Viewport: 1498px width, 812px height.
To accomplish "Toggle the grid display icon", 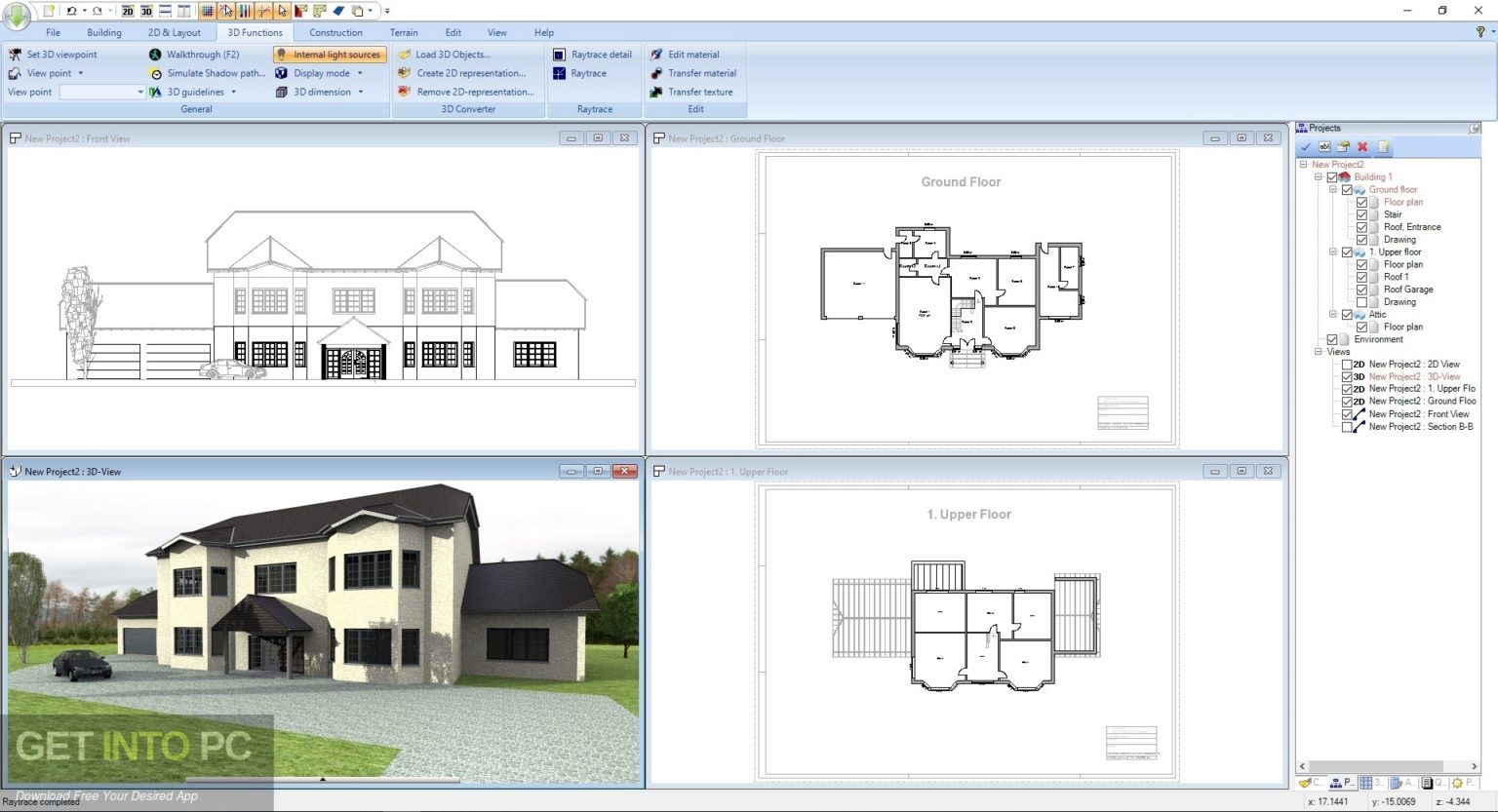I will [x=208, y=11].
